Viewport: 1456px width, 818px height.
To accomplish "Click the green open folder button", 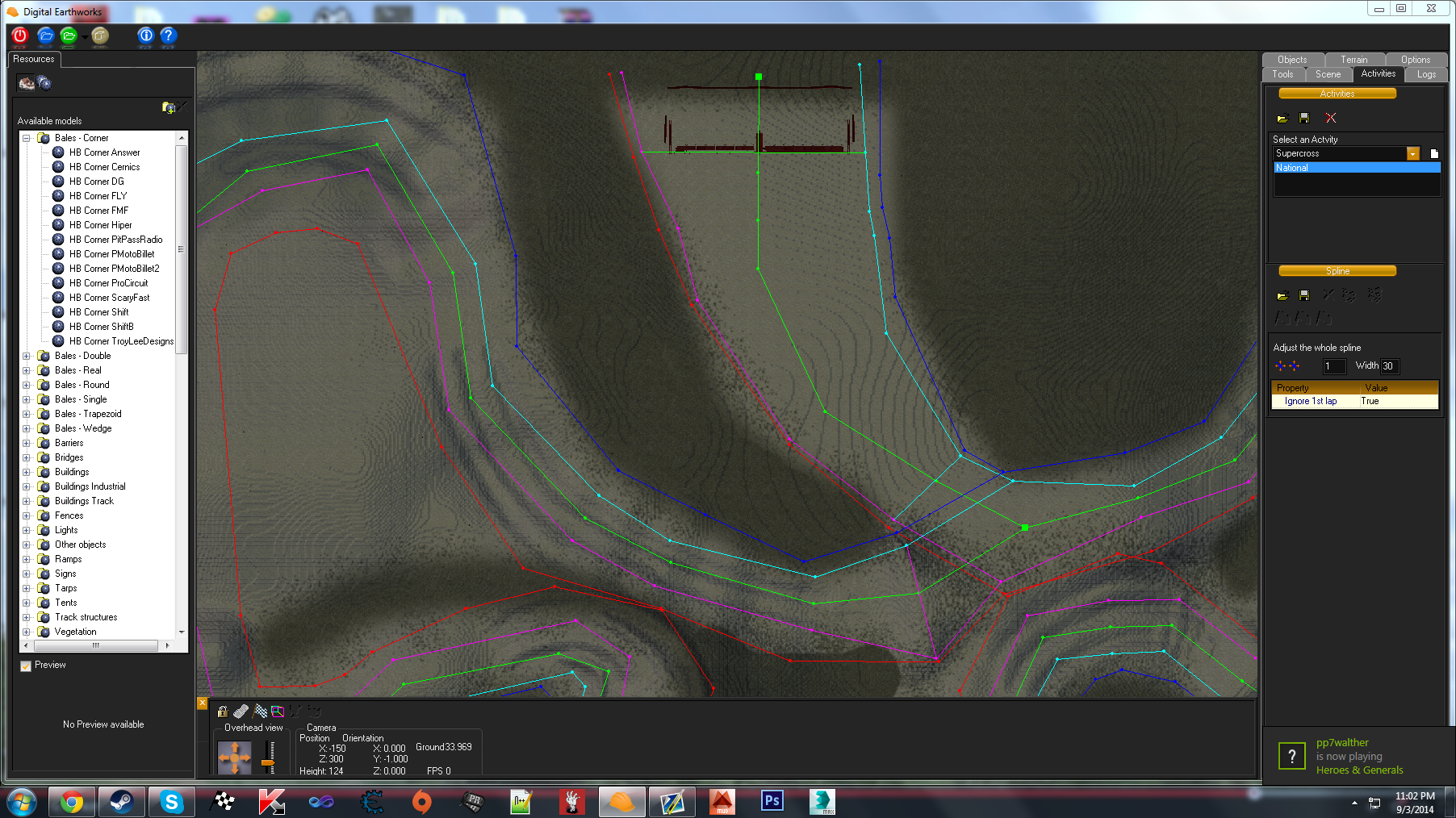I will click(x=69, y=35).
